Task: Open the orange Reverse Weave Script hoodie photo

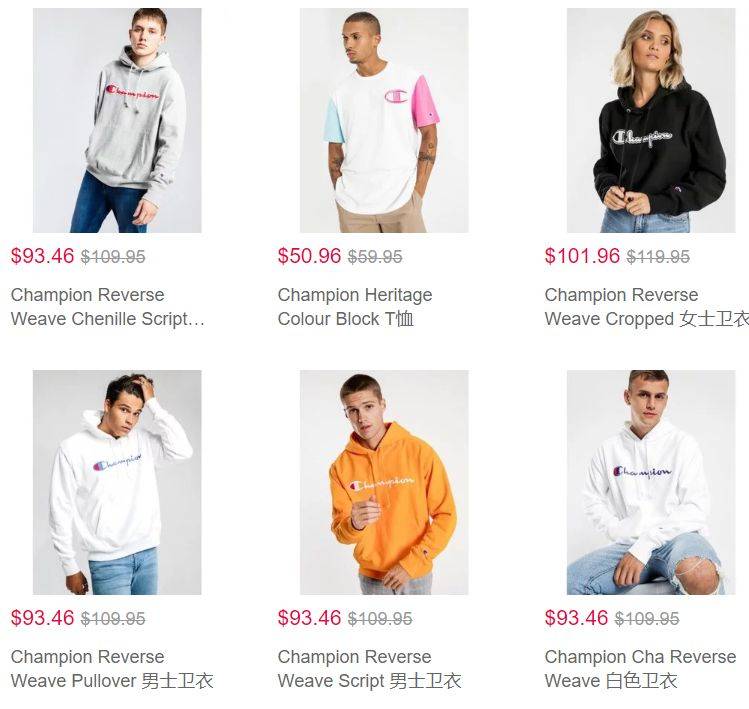Action: (x=384, y=482)
